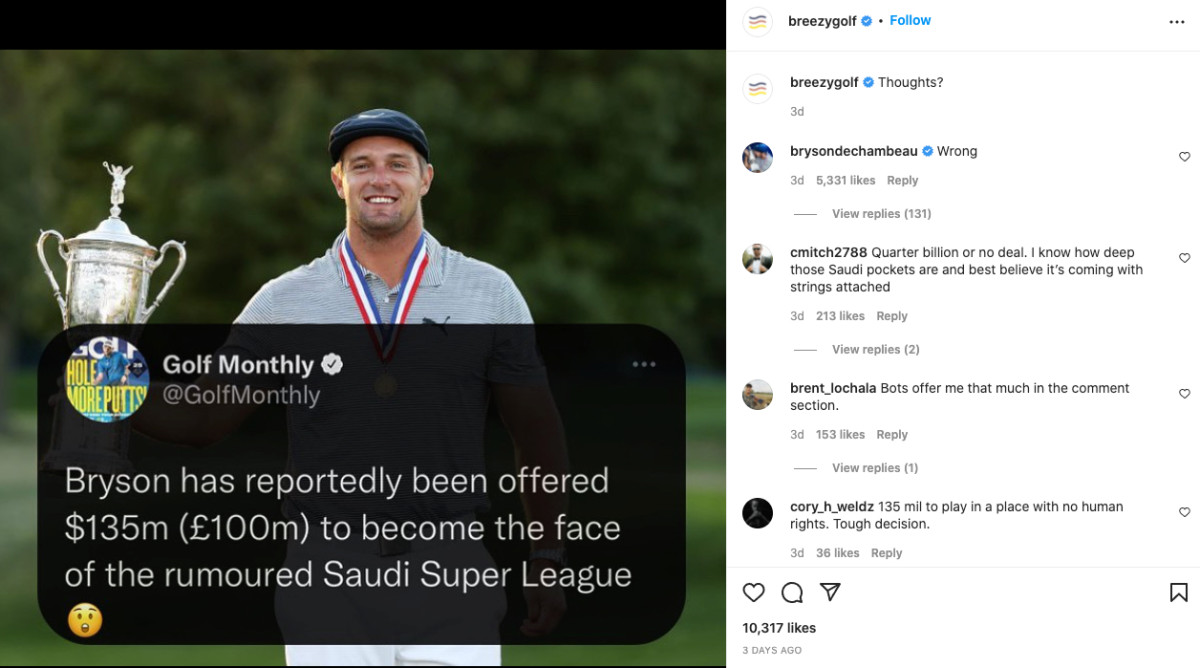
Task: Open the comment icon below the post
Action: click(x=792, y=592)
